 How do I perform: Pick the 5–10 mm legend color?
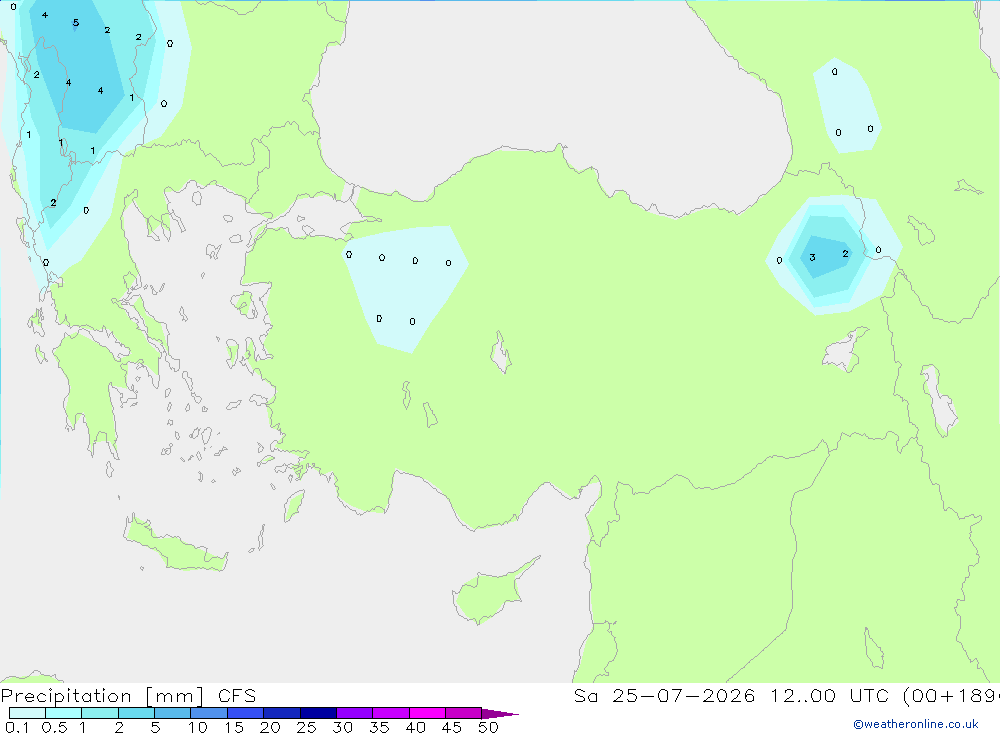(x=172, y=713)
